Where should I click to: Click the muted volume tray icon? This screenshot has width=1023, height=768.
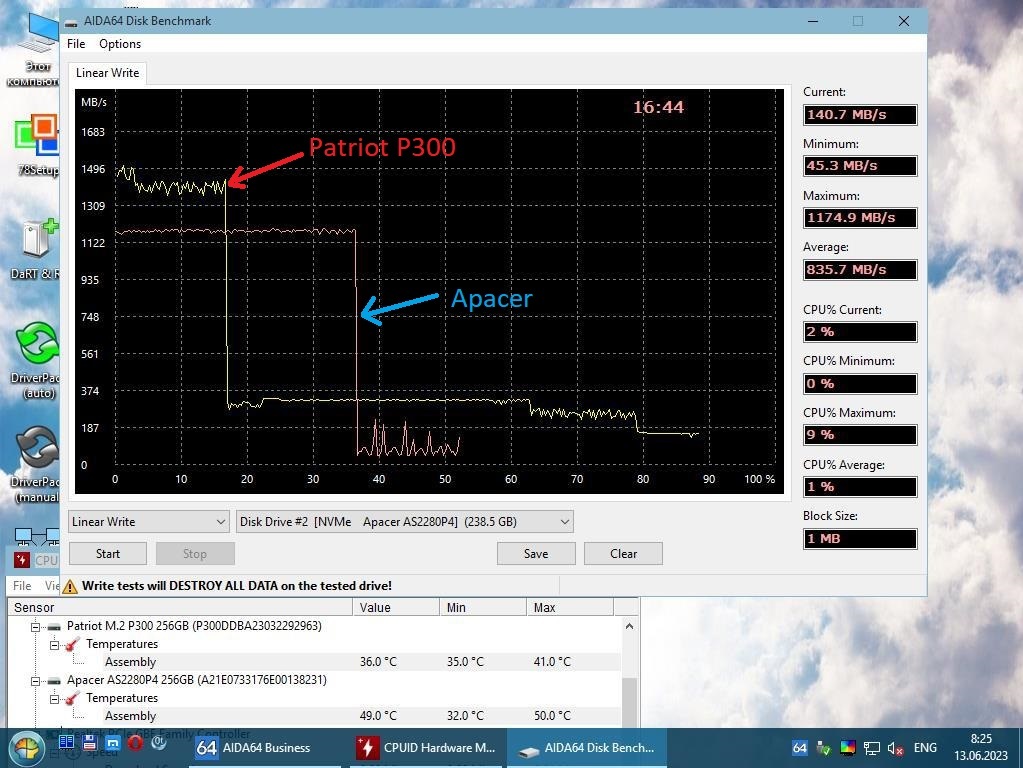(x=895, y=749)
